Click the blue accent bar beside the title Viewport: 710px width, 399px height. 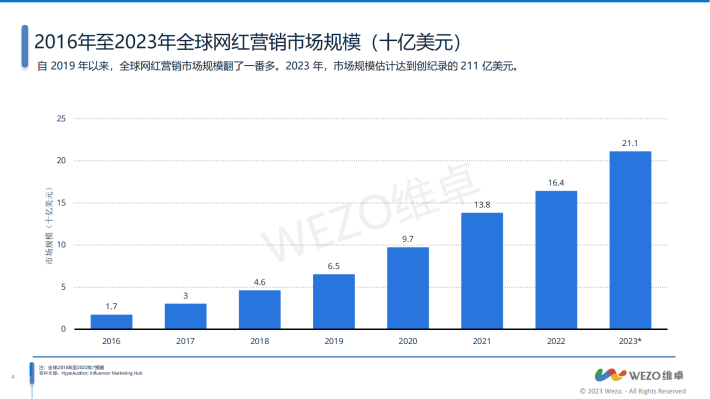pyautogui.click(x=25, y=47)
